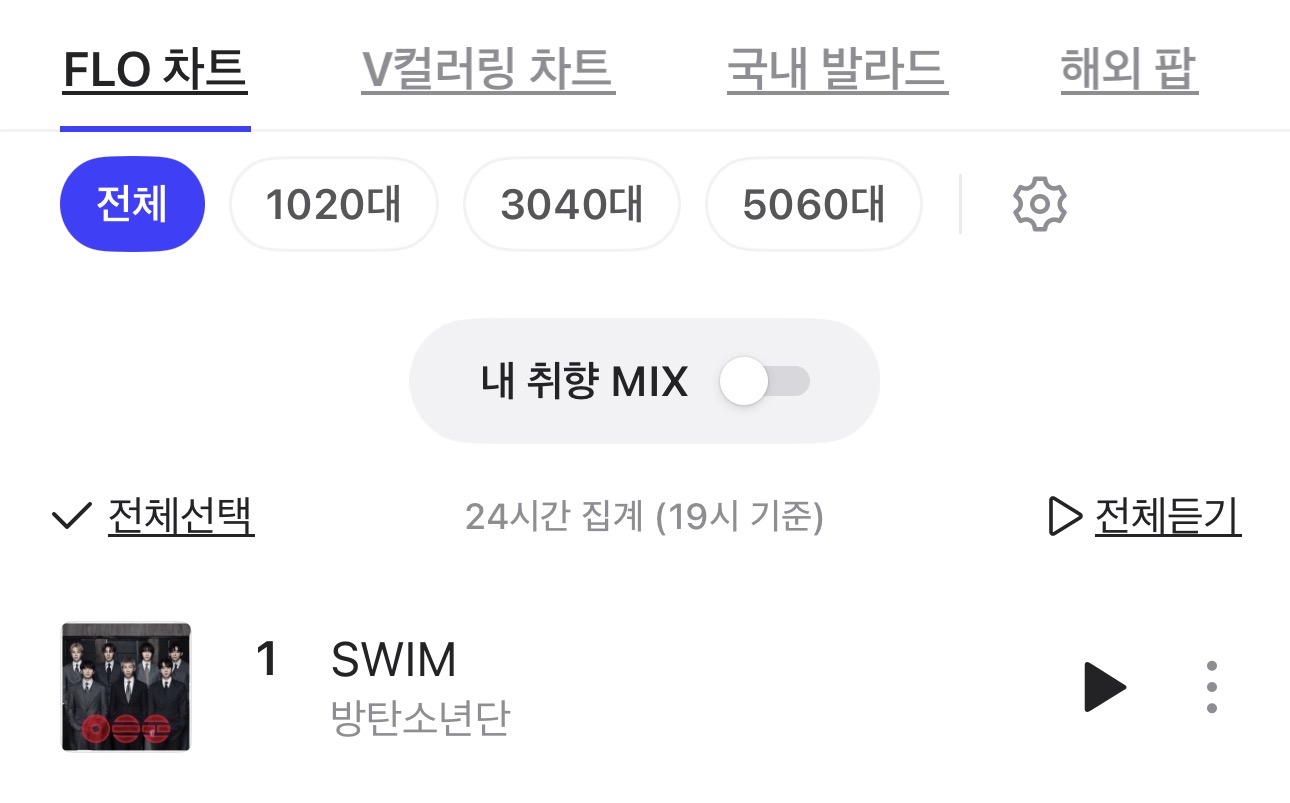This screenshot has height=803, width=1290.
Task: Open the SWIM album cover thumbnail
Action: coord(126,687)
